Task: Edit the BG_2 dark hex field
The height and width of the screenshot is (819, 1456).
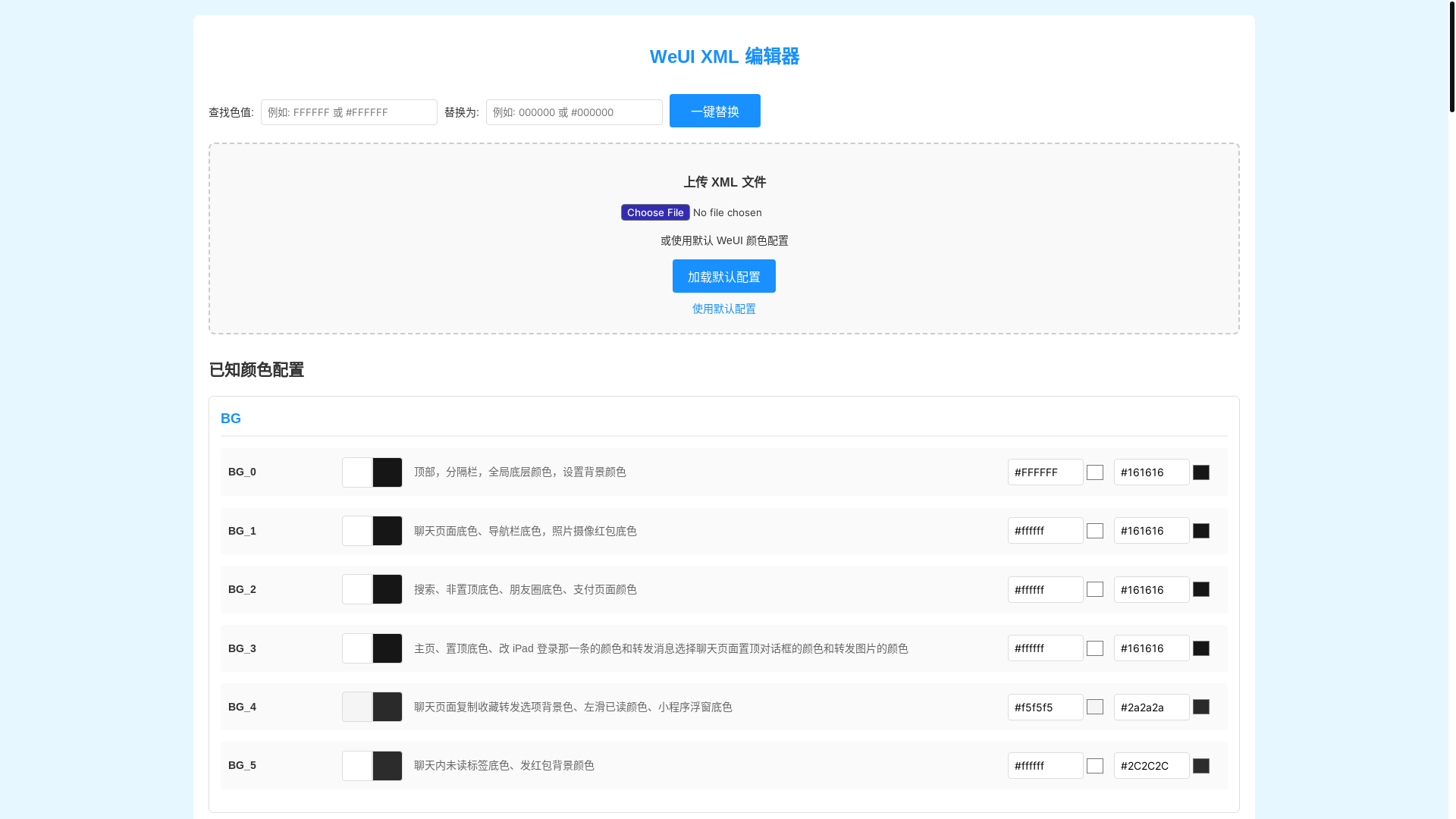Action: [1152, 589]
